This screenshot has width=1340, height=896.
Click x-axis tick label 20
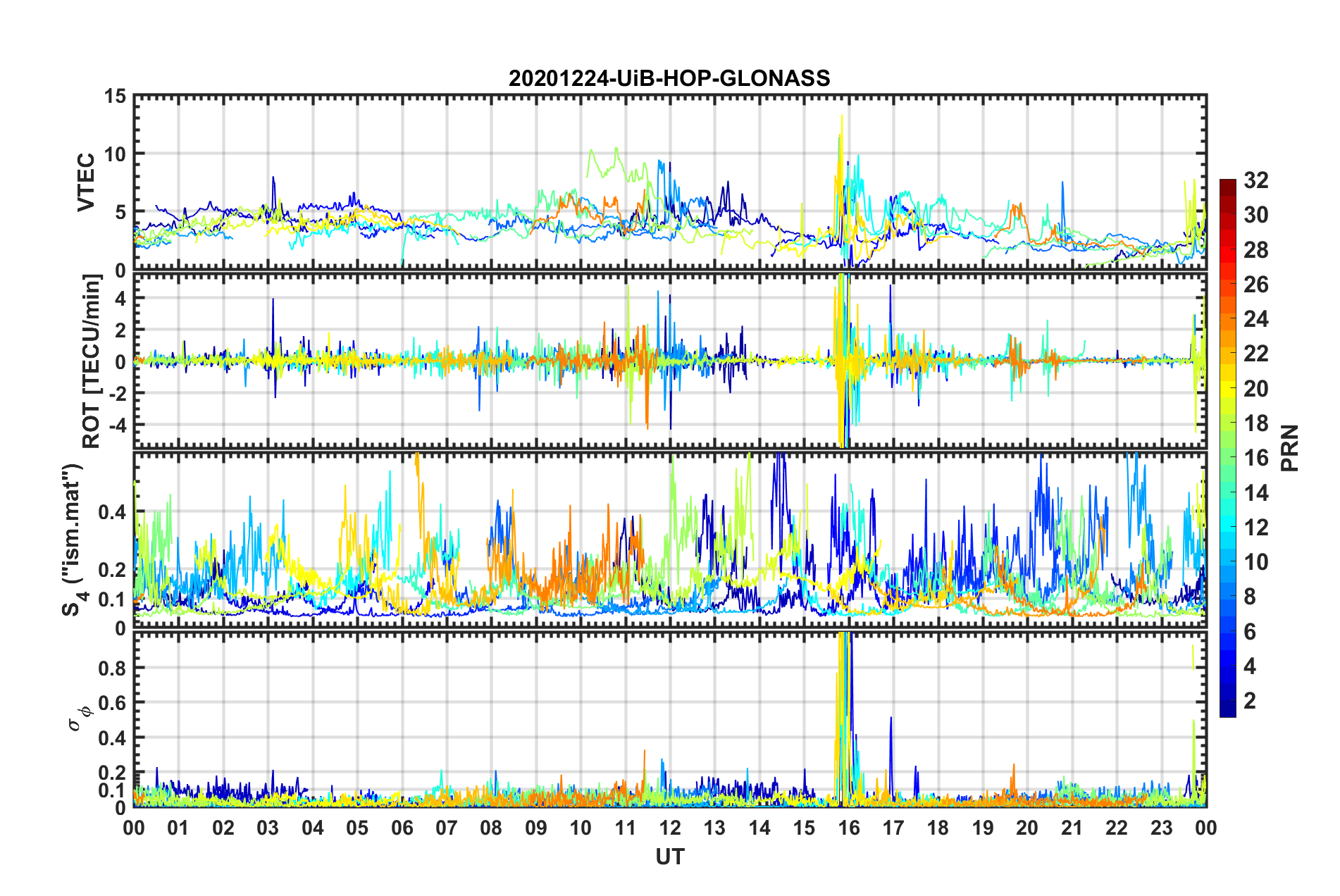(x=1027, y=828)
